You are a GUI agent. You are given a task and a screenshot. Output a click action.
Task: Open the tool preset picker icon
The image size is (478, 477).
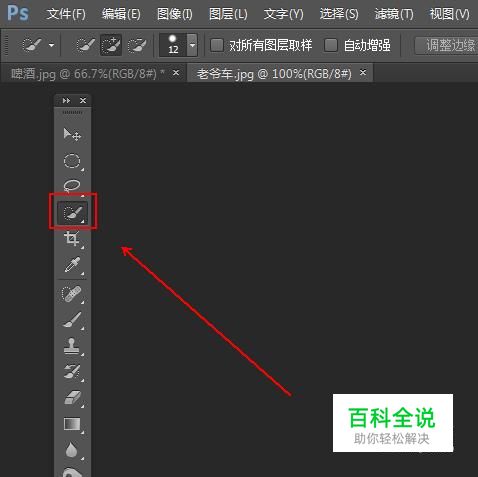[37, 45]
